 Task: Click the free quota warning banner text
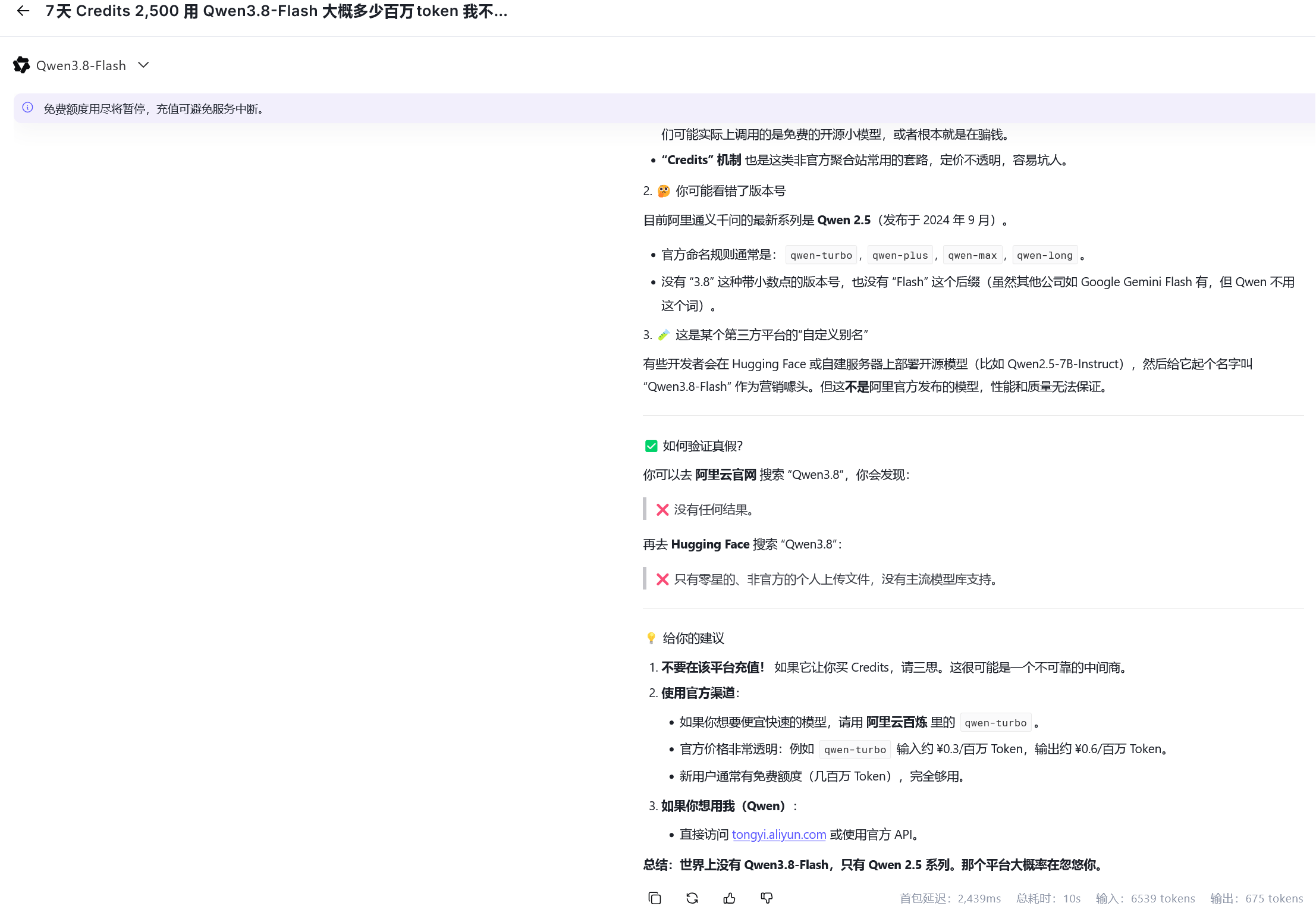pos(153,109)
